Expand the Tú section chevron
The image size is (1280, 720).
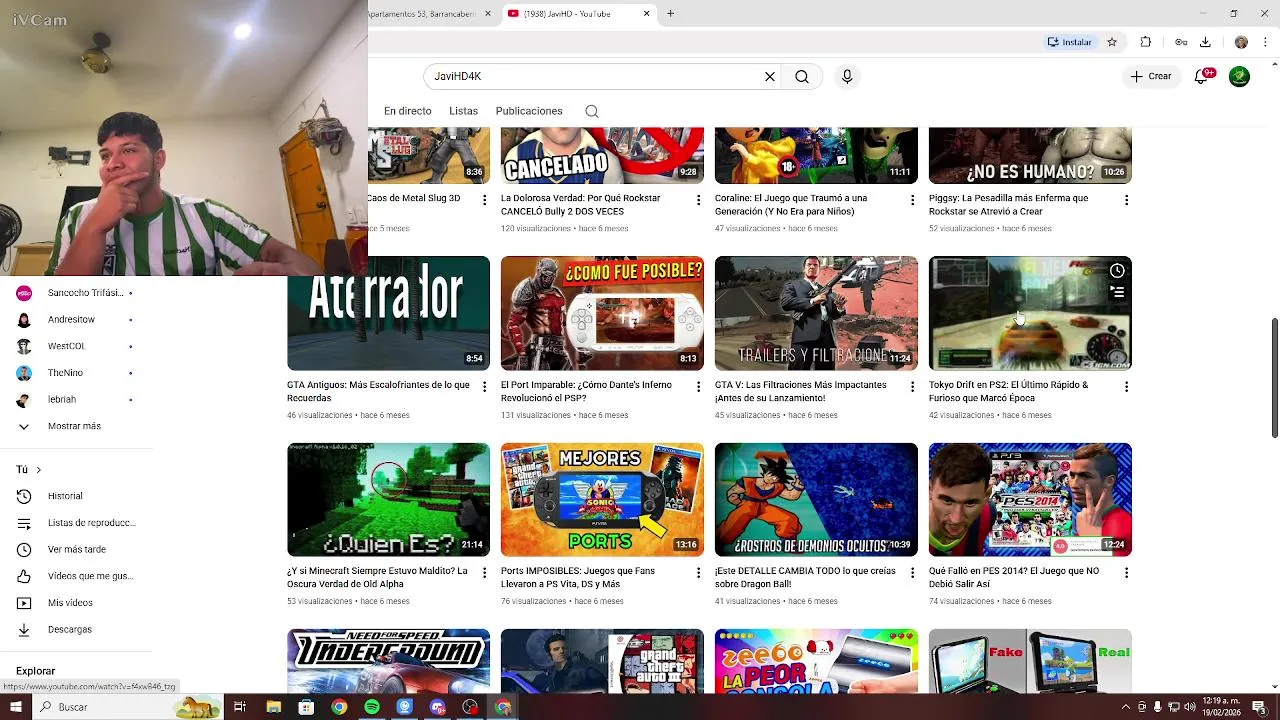(x=38, y=470)
